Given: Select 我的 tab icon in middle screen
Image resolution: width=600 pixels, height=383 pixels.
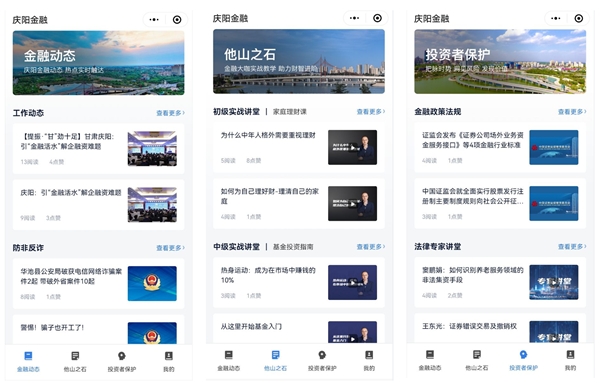Looking at the screenshot, I should point(369,355).
